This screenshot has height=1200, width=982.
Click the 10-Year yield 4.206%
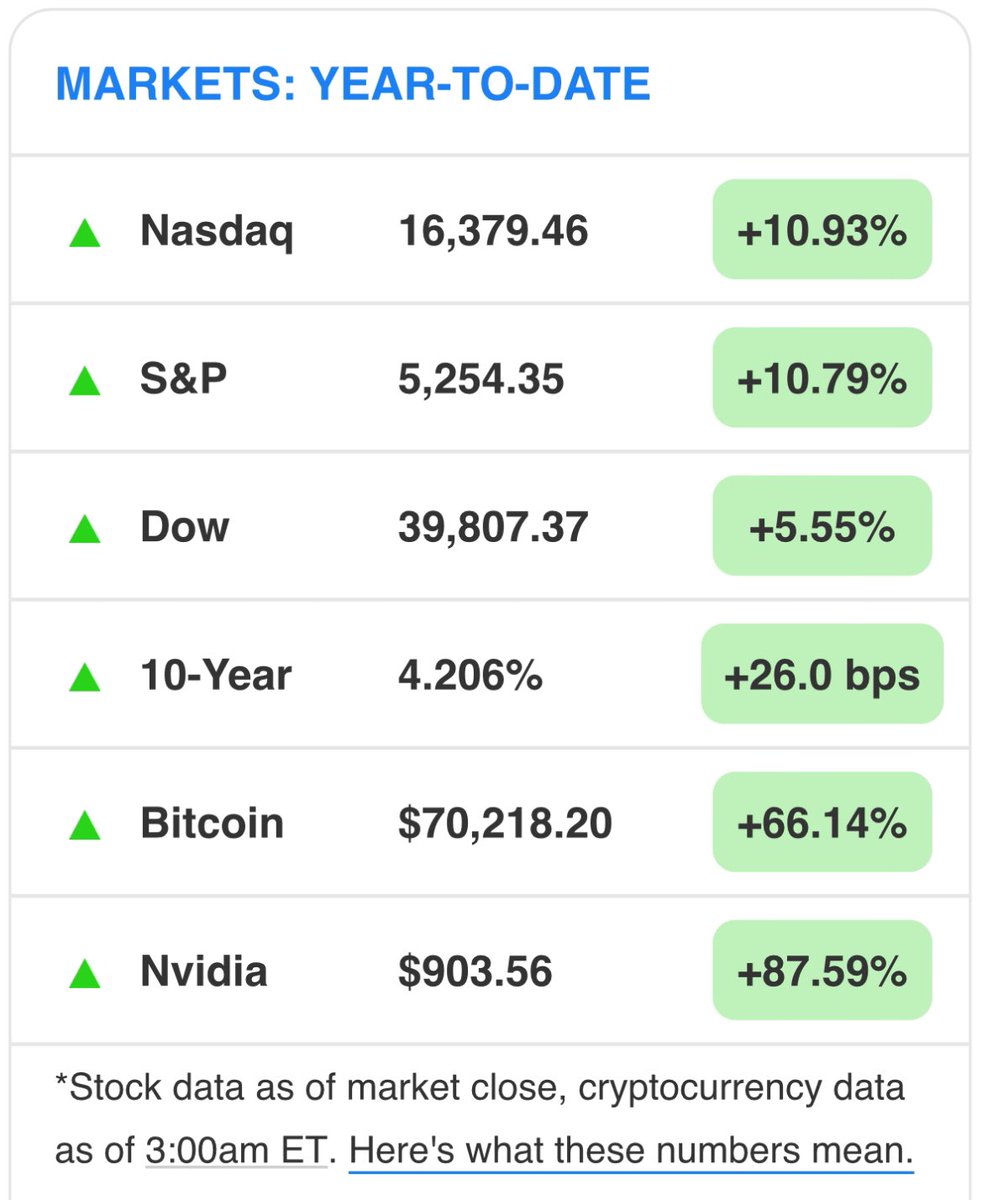(x=470, y=676)
